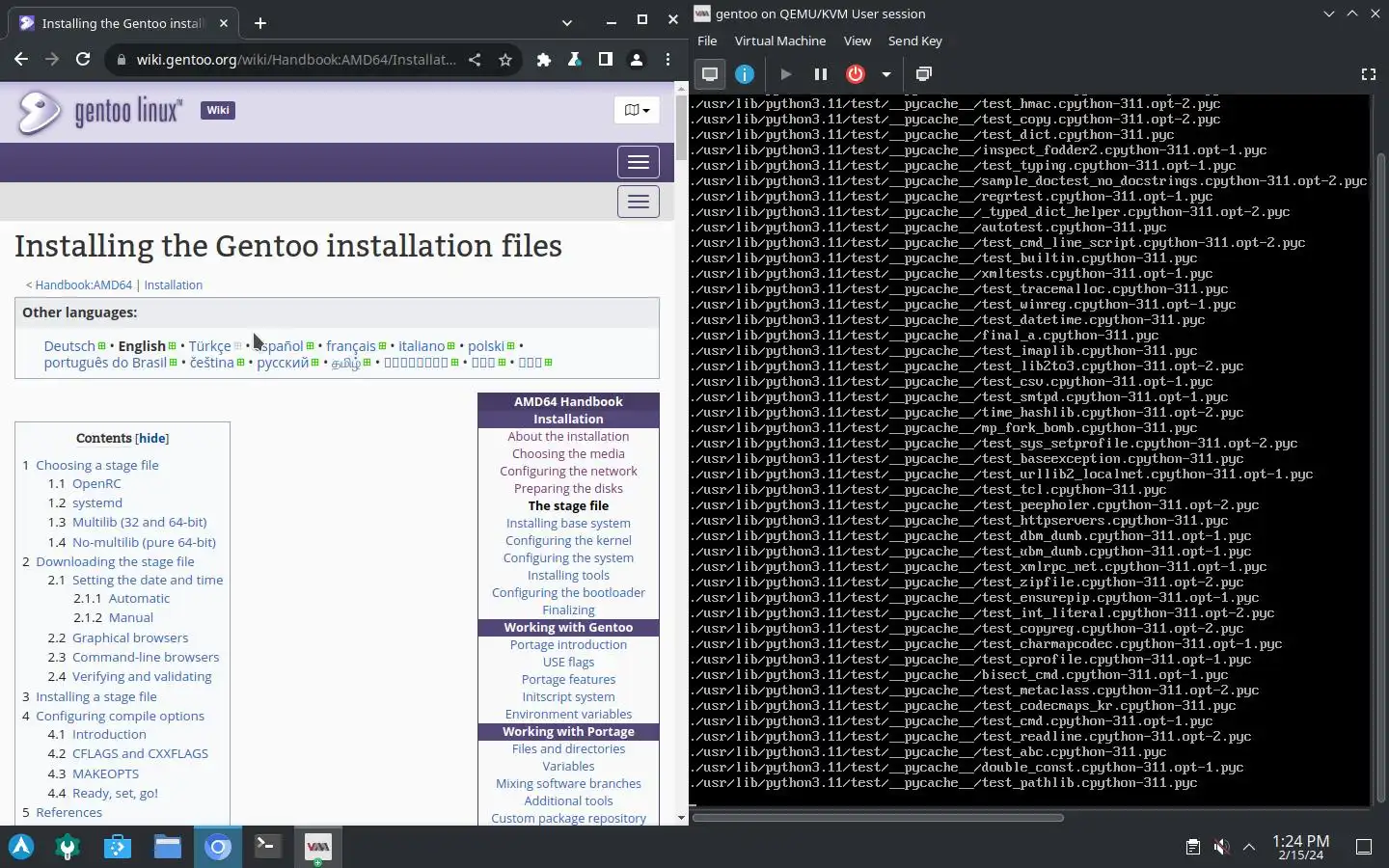
Task: Open the file manager in taskbar
Action: [168, 847]
